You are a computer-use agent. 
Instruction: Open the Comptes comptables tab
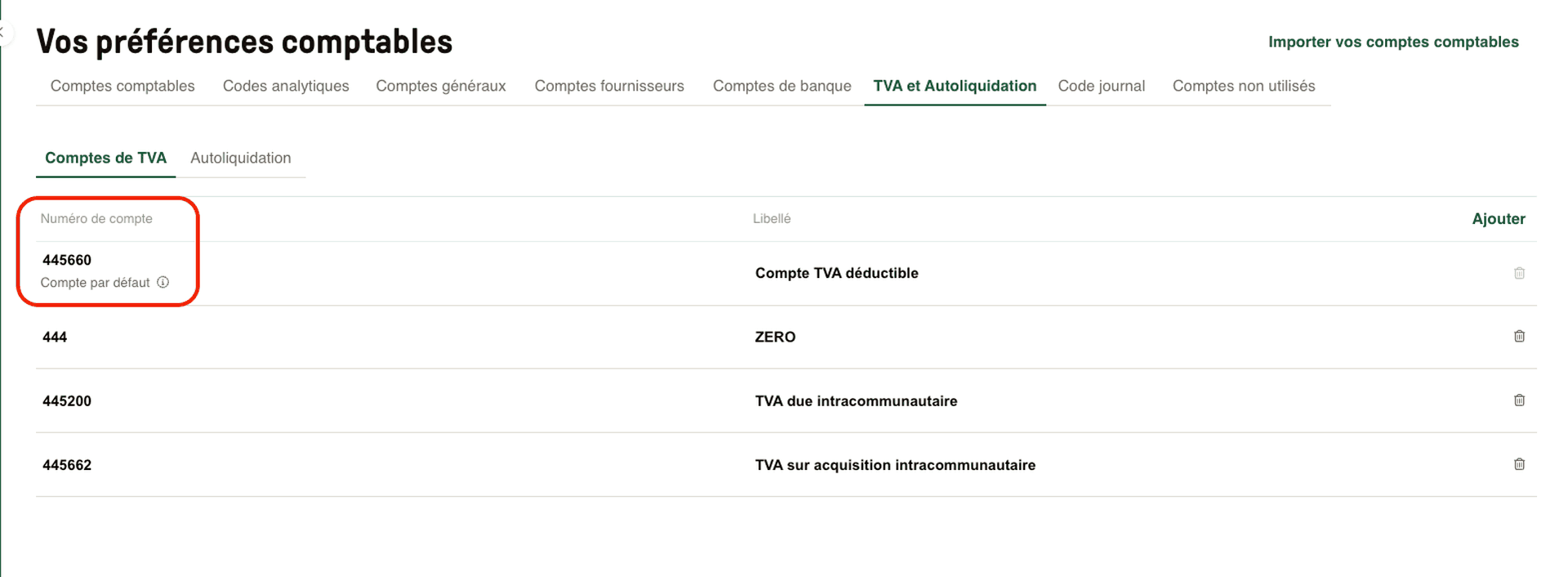click(122, 86)
